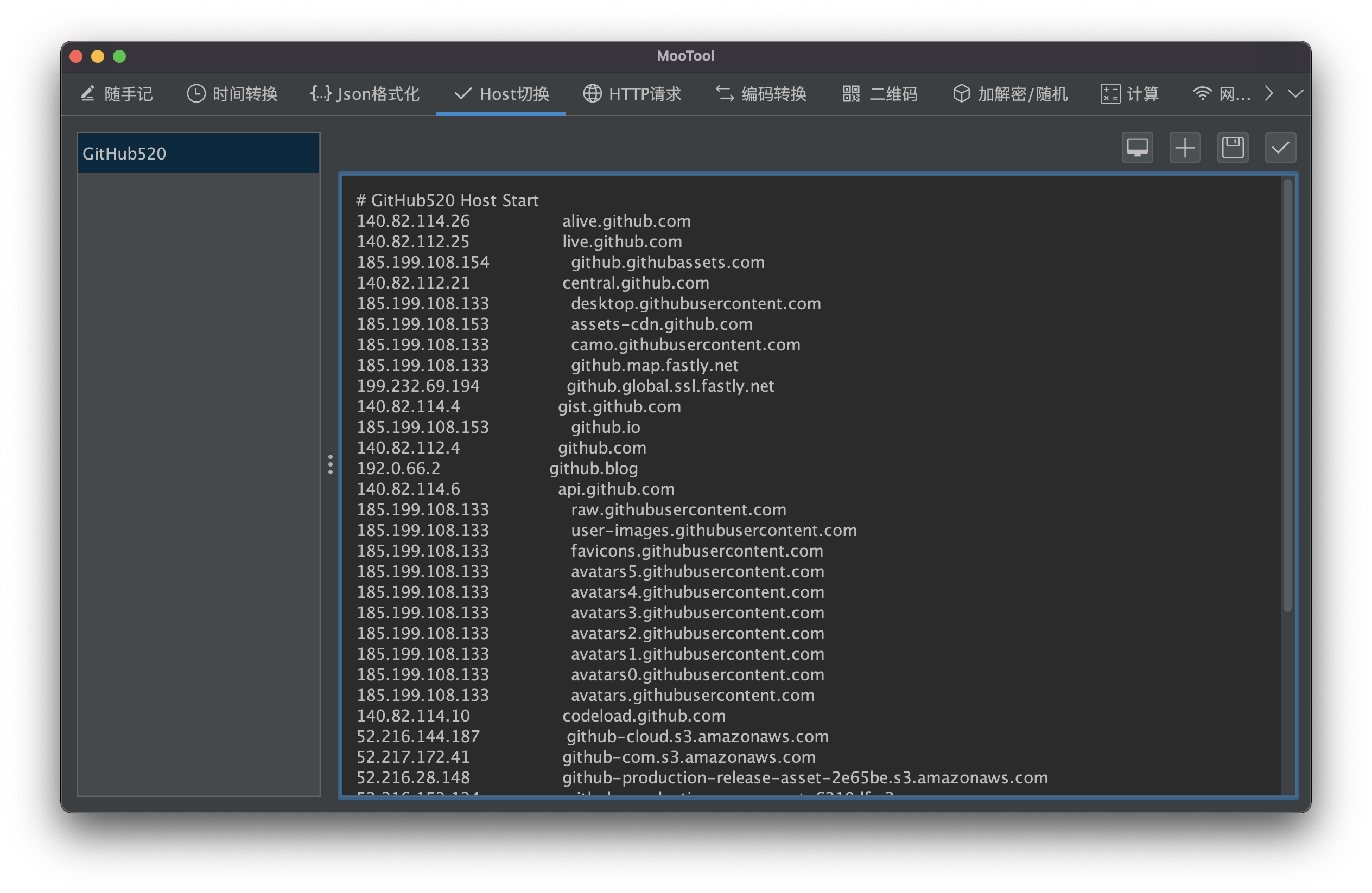Viewport: 1372px width, 893px height.
Task: Open the 加解密/随机 tab
Action: 1010,94
